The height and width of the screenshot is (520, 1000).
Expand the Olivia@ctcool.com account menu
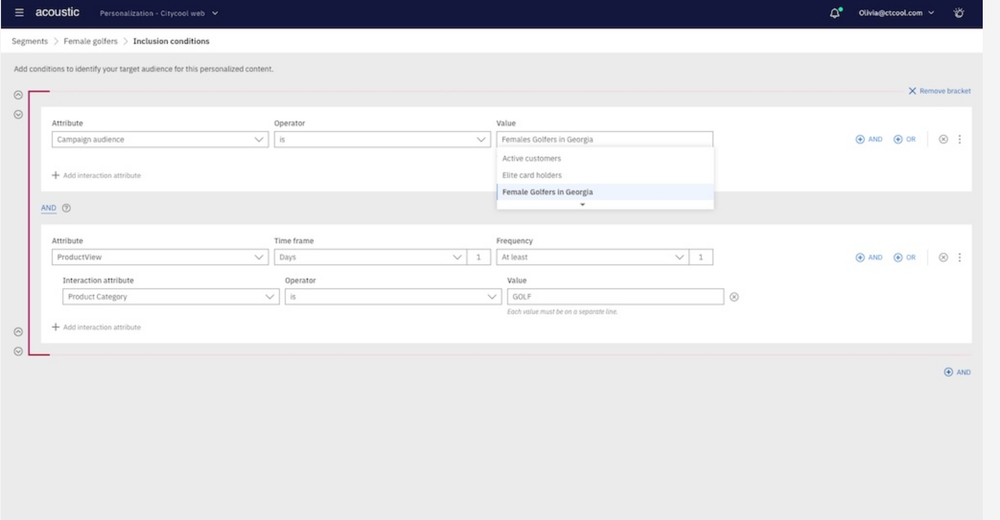coord(896,13)
